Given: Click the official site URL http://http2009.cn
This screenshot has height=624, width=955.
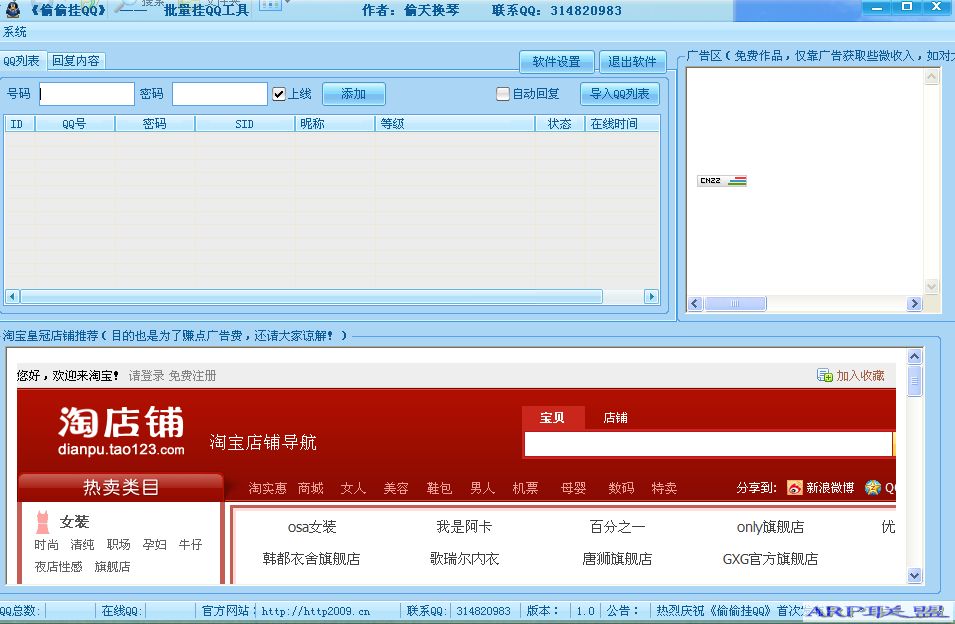Looking at the screenshot, I should pyautogui.click(x=315, y=611).
